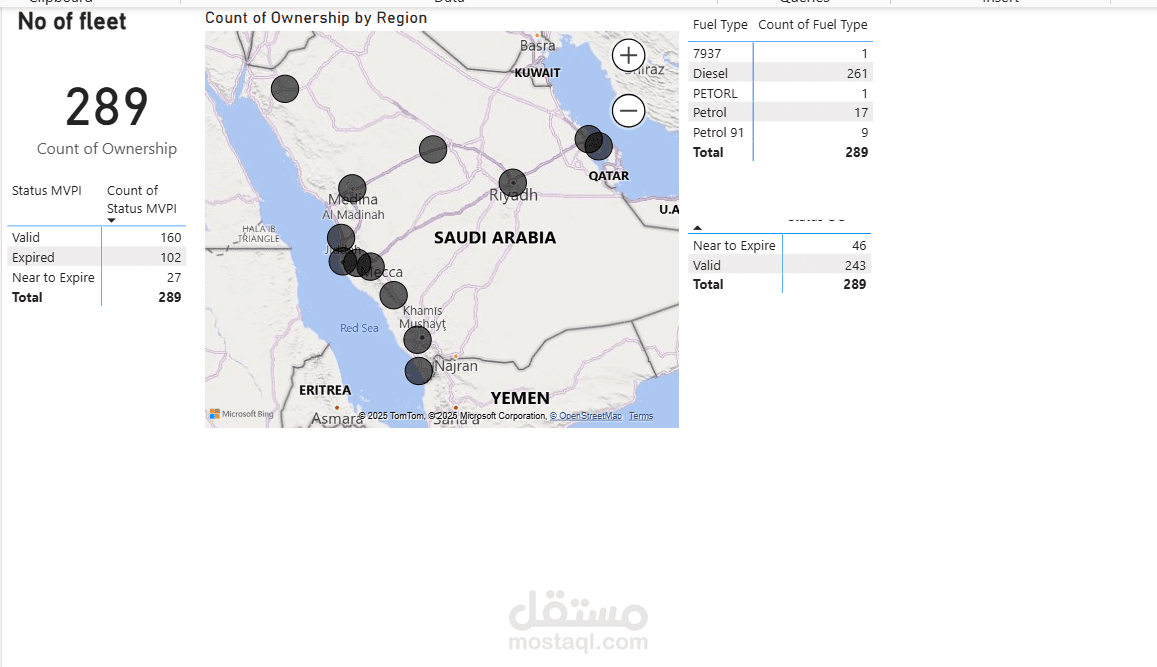Select the map bubble near Riyadh
The image size is (1157, 667).
[x=513, y=182]
